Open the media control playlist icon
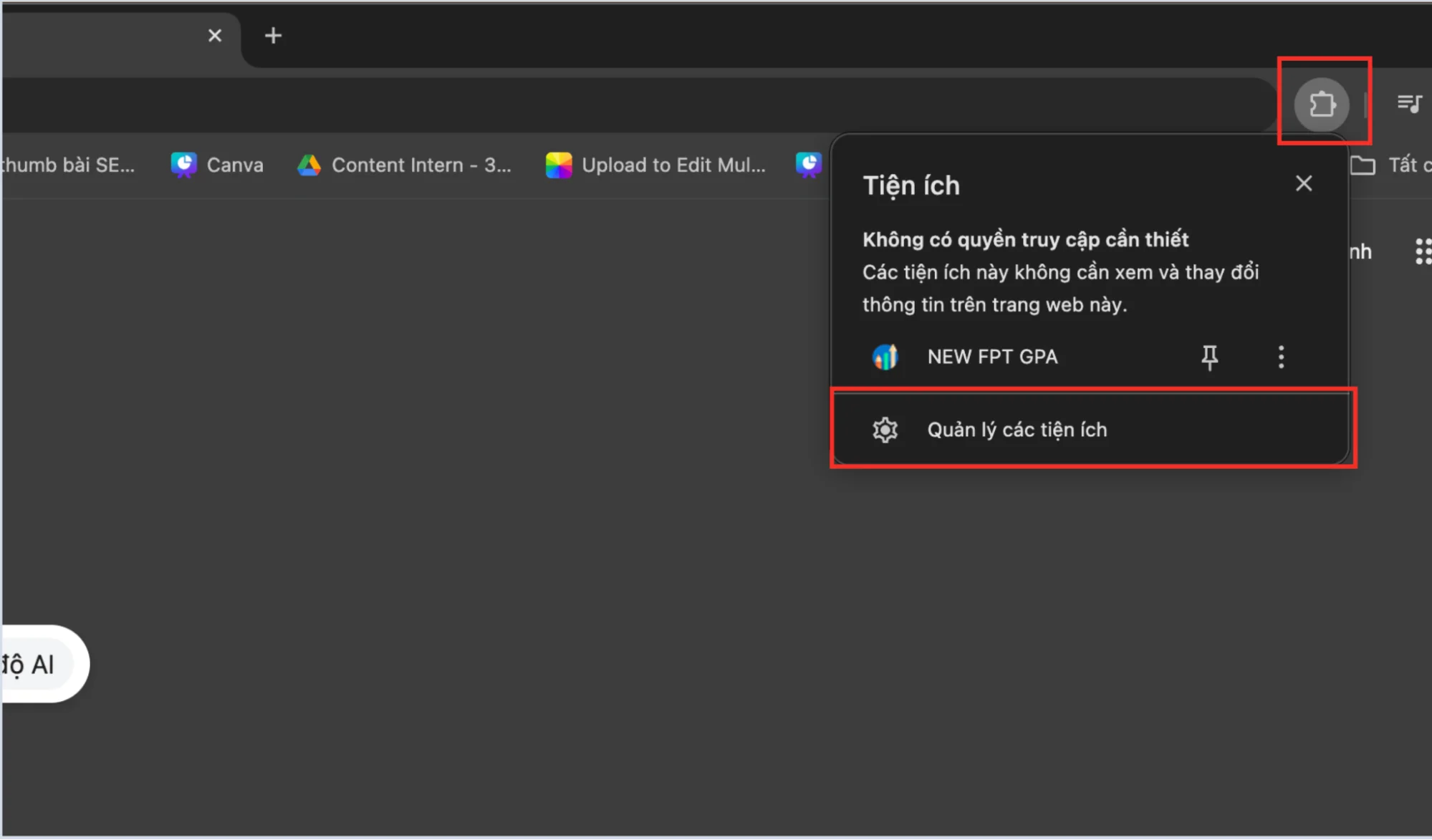1432x840 pixels. click(x=1409, y=105)
